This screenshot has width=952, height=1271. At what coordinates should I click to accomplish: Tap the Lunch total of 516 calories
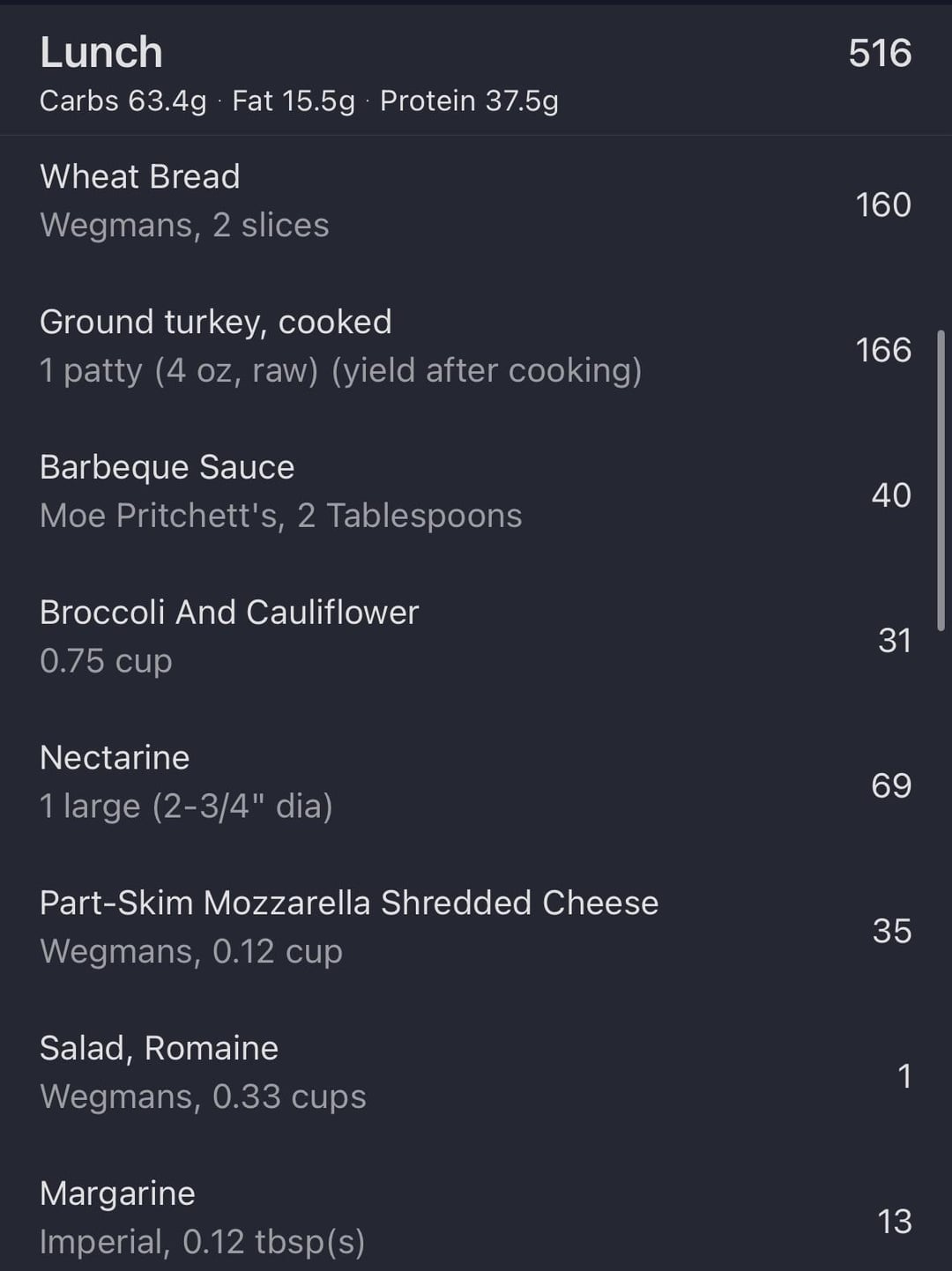click(879, 54)
